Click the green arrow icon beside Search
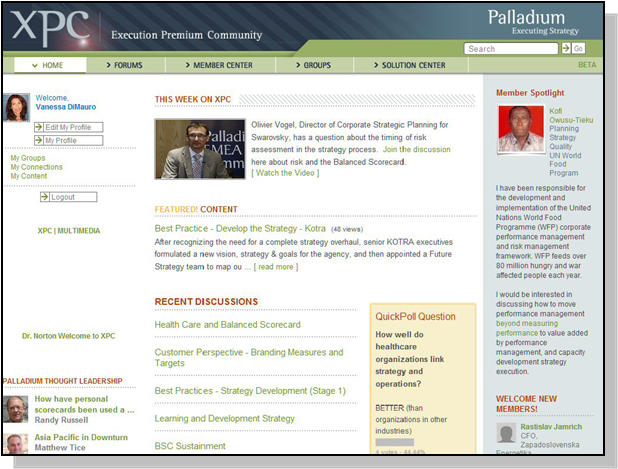 [566, 48]
